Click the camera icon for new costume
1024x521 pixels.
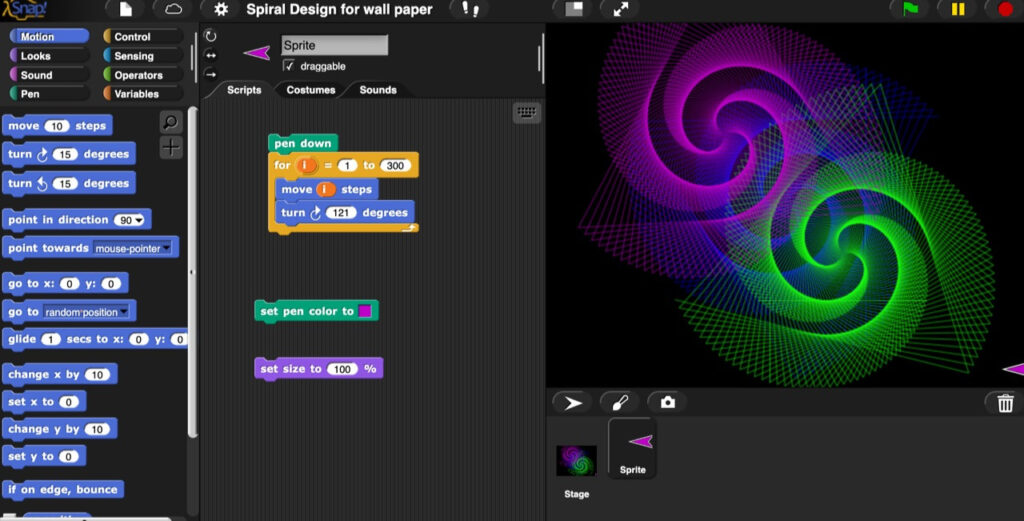pyautogui.click(x=667, y=403)
